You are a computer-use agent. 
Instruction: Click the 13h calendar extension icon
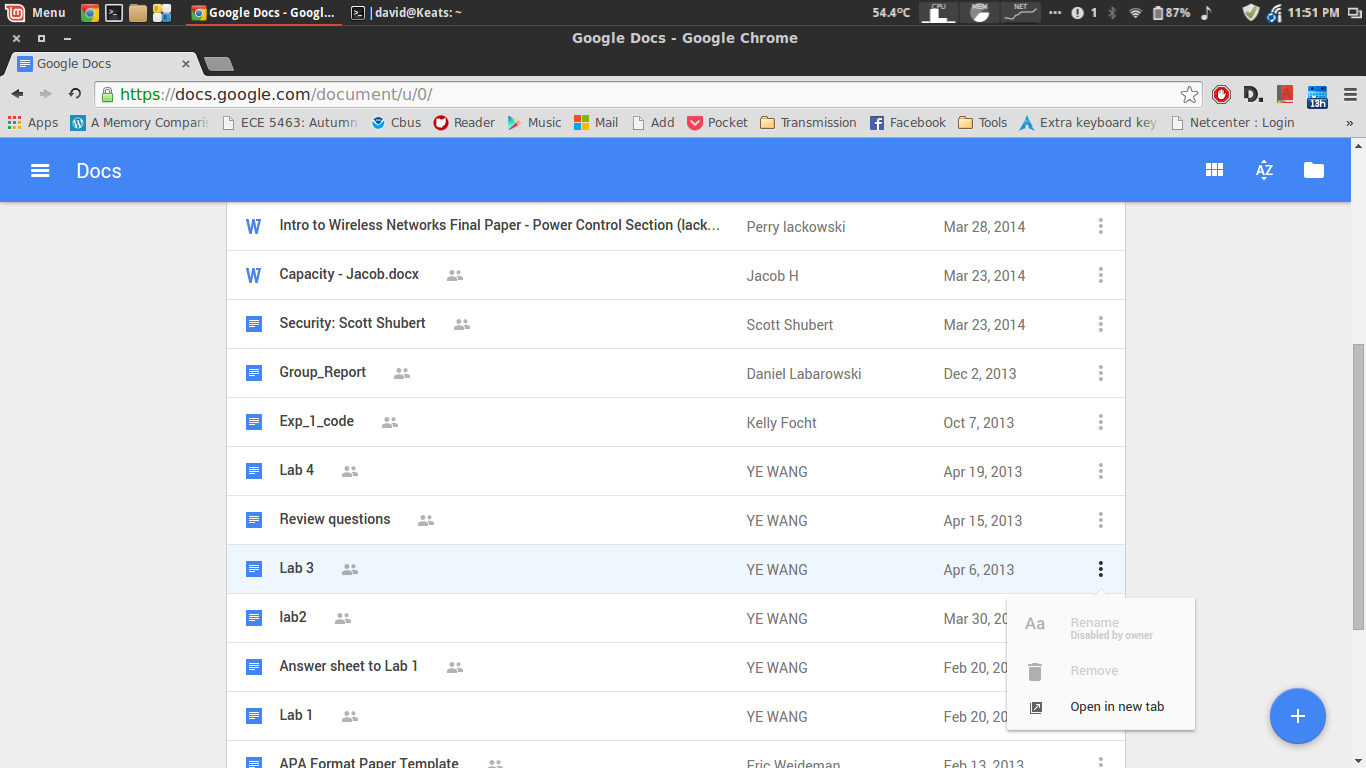point(1317,96)
